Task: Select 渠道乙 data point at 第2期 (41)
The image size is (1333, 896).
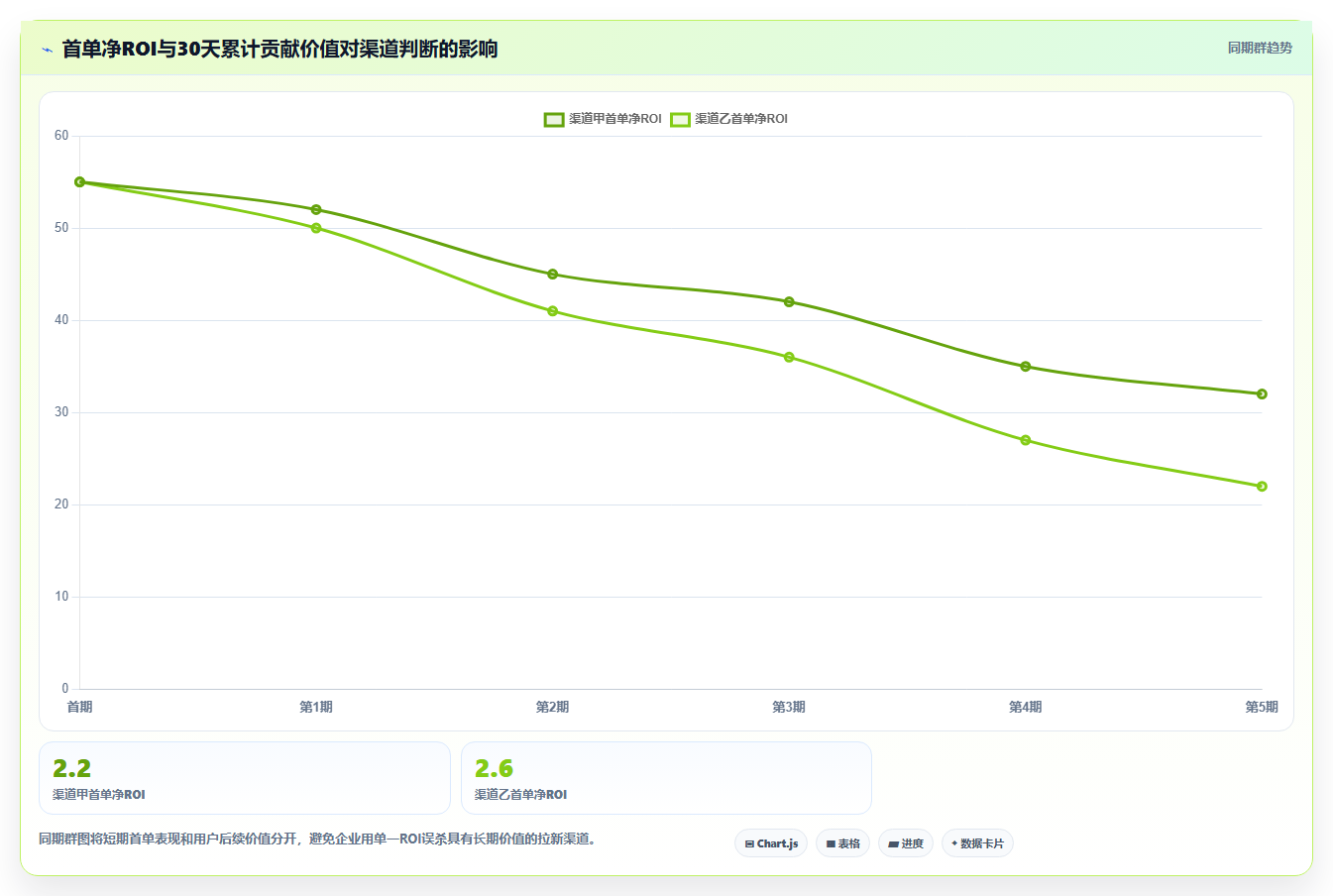Action: (x=552, y=311)
